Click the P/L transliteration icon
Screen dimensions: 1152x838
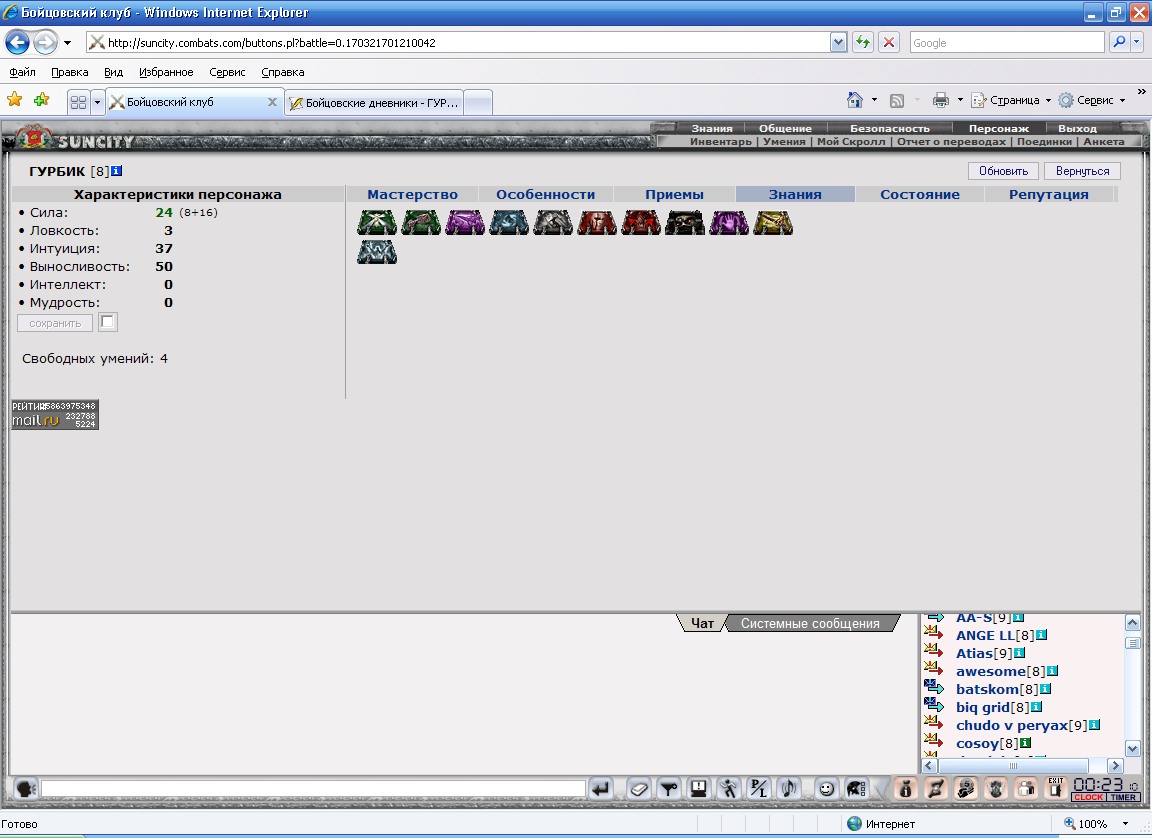click(x=758, y=789)
